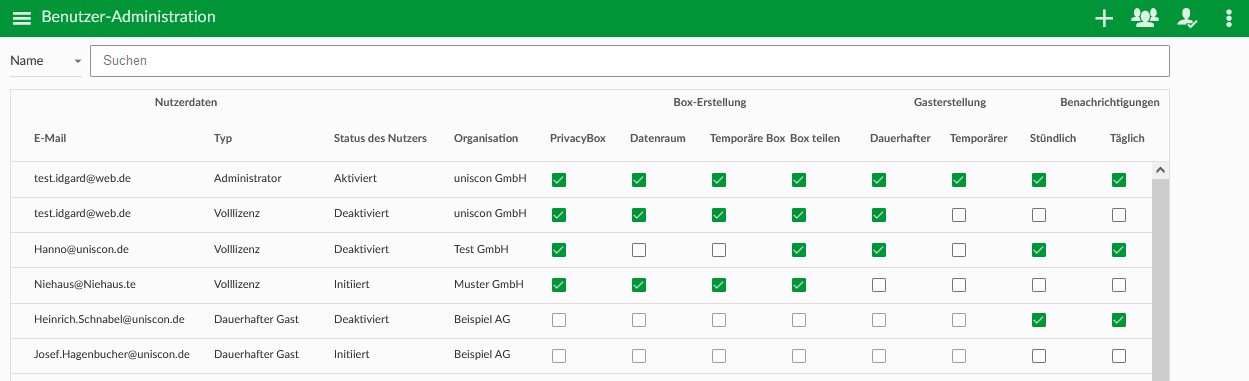Click the table's vertical scrollbar track
1249x381 pixels.
(1160, 280)
